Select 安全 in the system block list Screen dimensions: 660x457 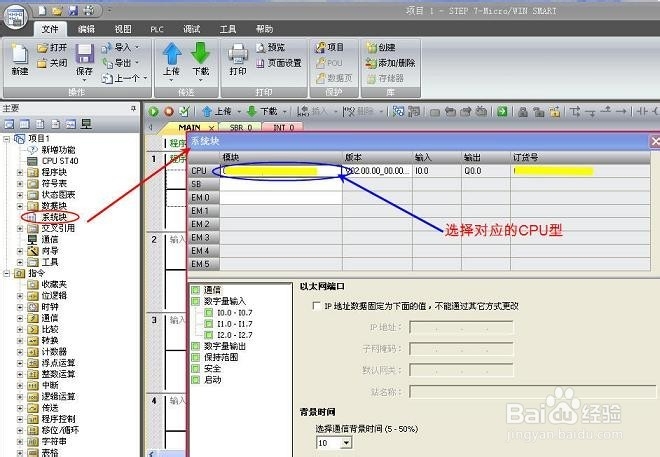click(212, 369)
